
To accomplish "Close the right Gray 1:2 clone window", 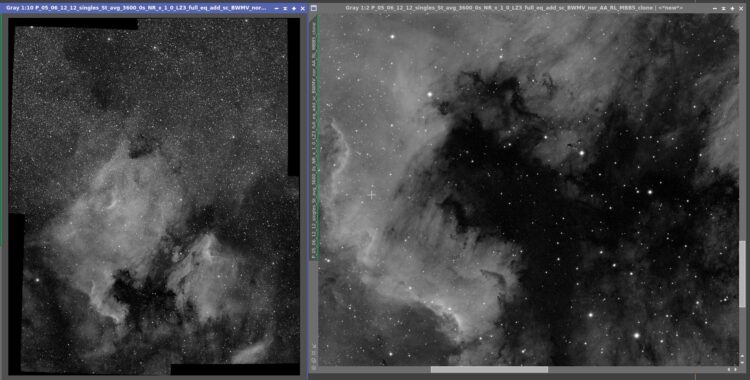I will tap(741, 9).
